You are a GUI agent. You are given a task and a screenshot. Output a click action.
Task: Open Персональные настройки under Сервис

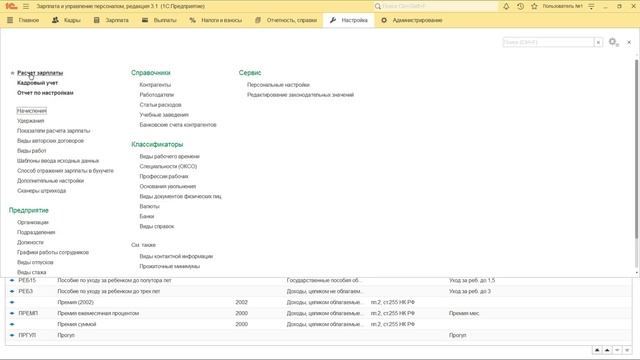[278, 85]
